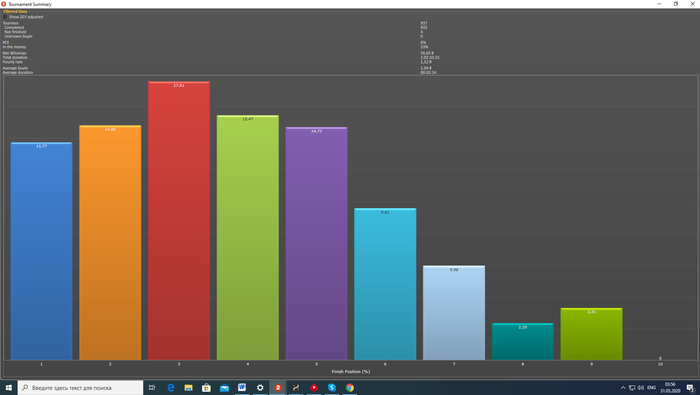Click the Total duration label
700x395 pixels.
pyautogui.click(x=15, y=58)
